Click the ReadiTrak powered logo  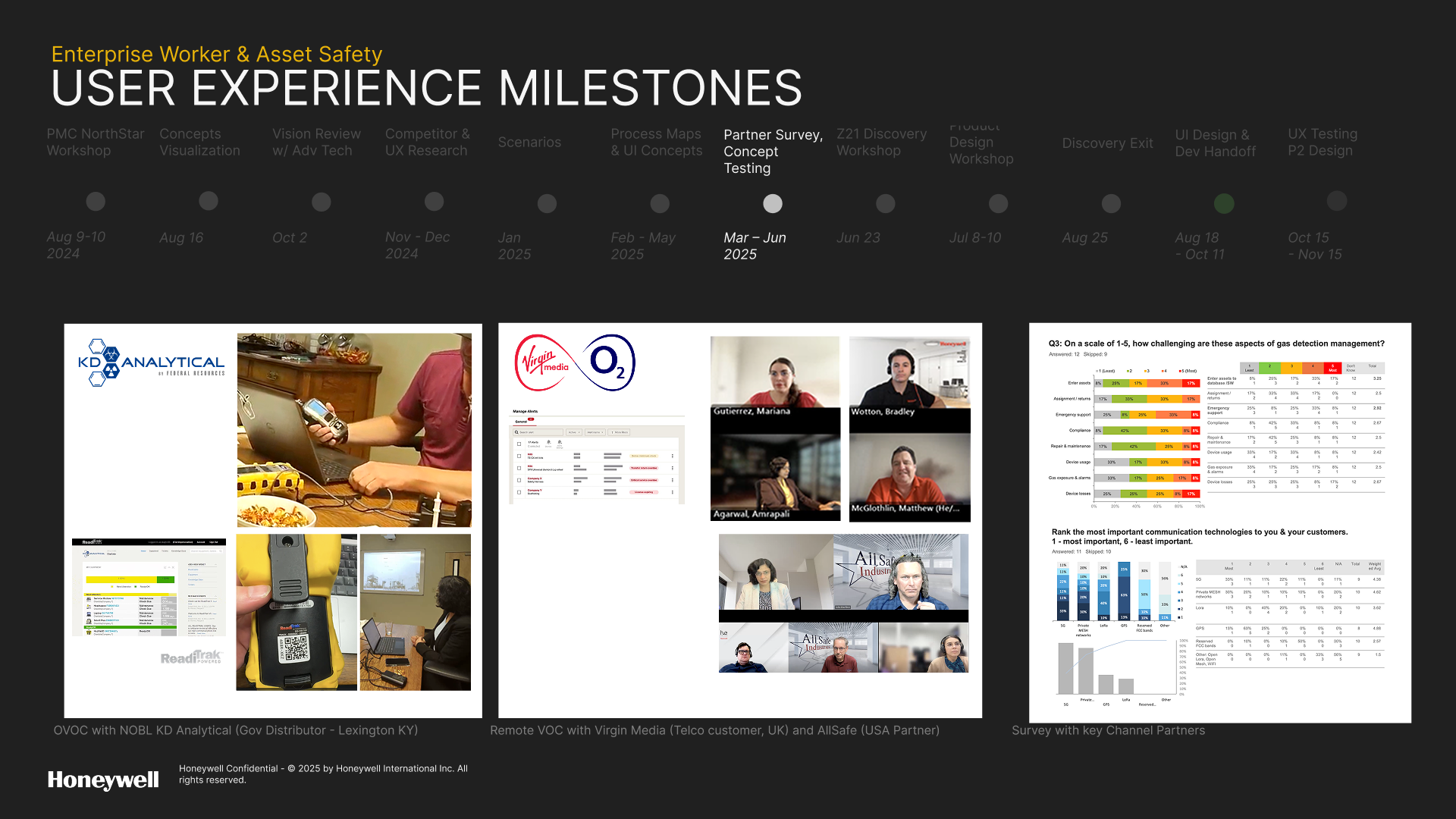(x=191, y=657)
